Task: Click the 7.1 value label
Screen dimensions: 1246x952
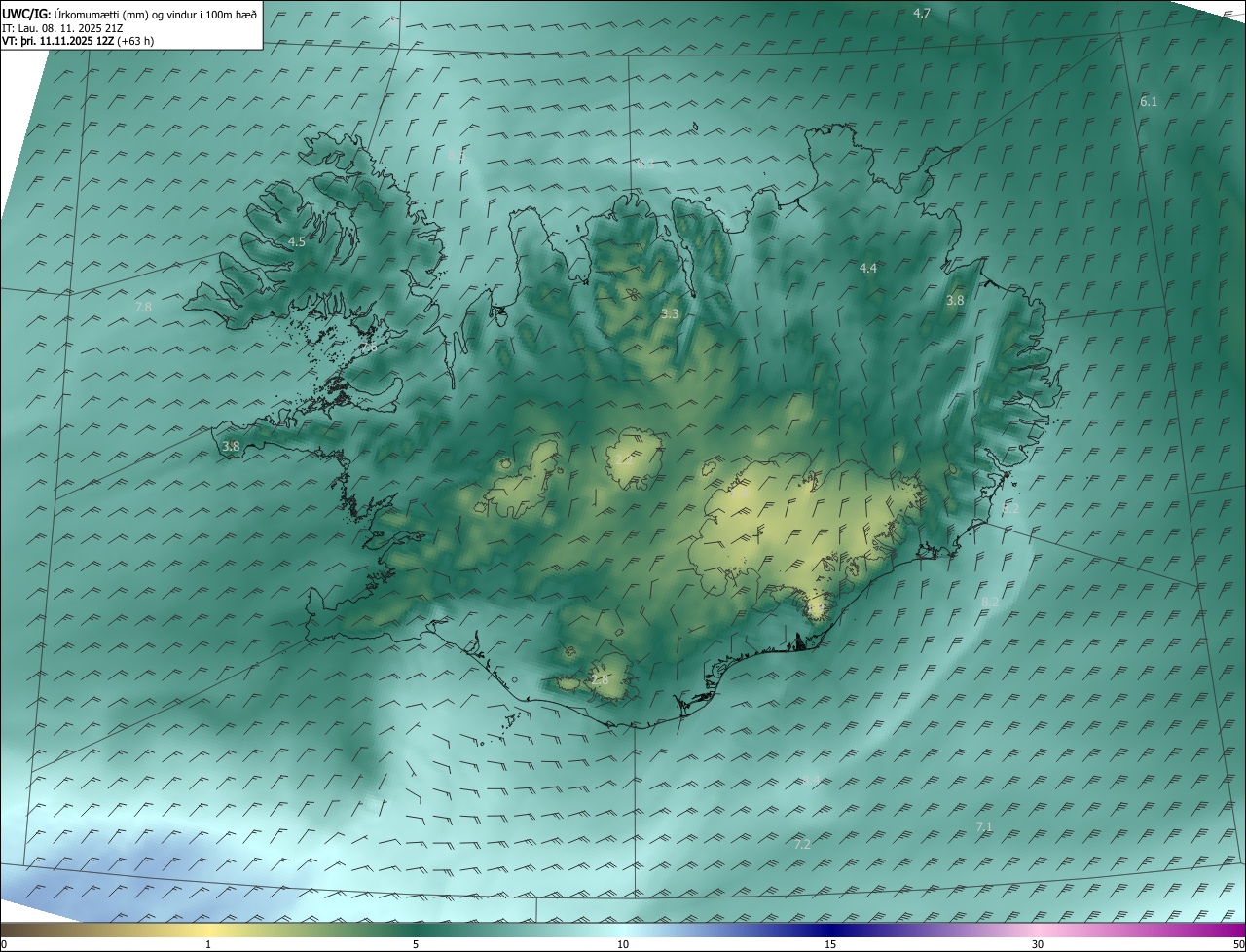Action: click(984, 826)
